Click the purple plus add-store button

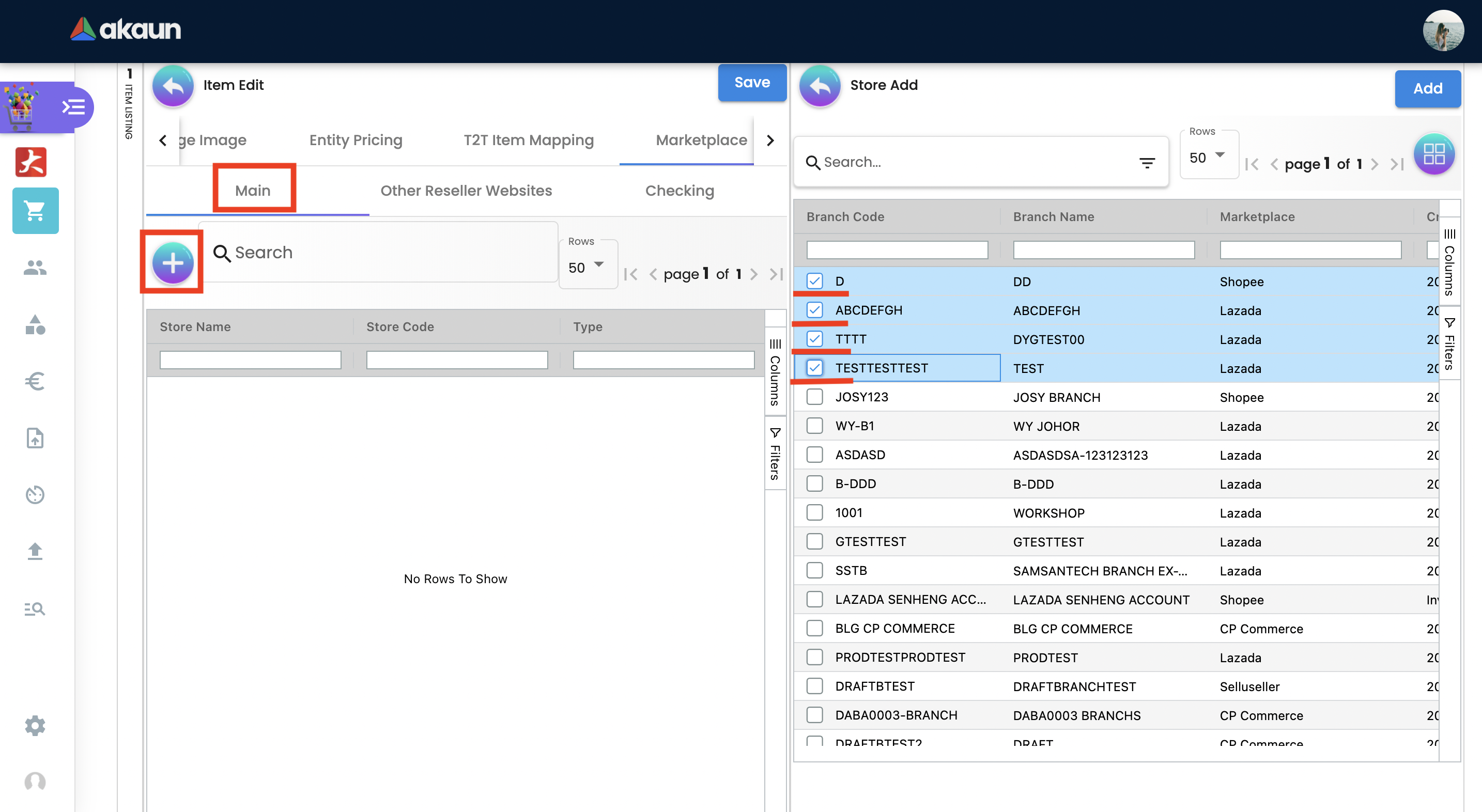click(x=172, y=263)
